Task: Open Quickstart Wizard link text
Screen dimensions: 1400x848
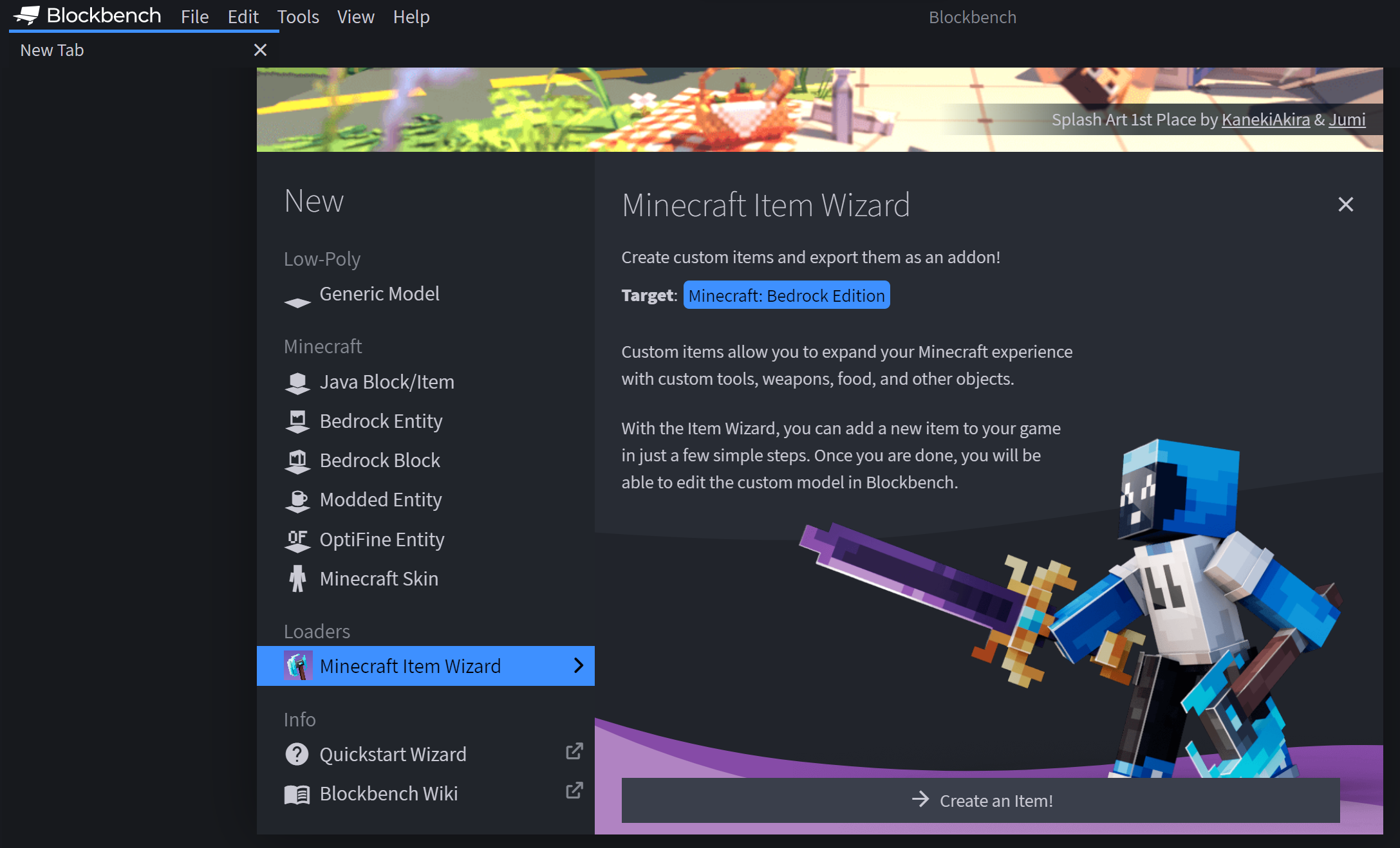Action: (393, 755)
